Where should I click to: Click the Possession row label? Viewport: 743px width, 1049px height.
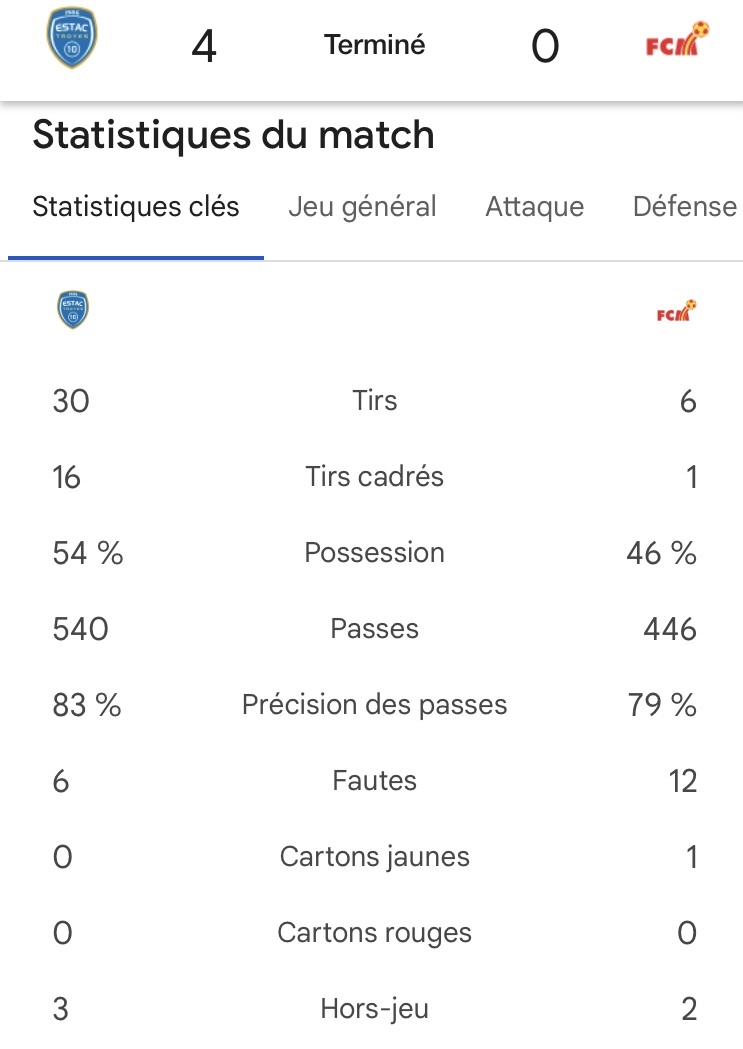(x=375, y=553)
